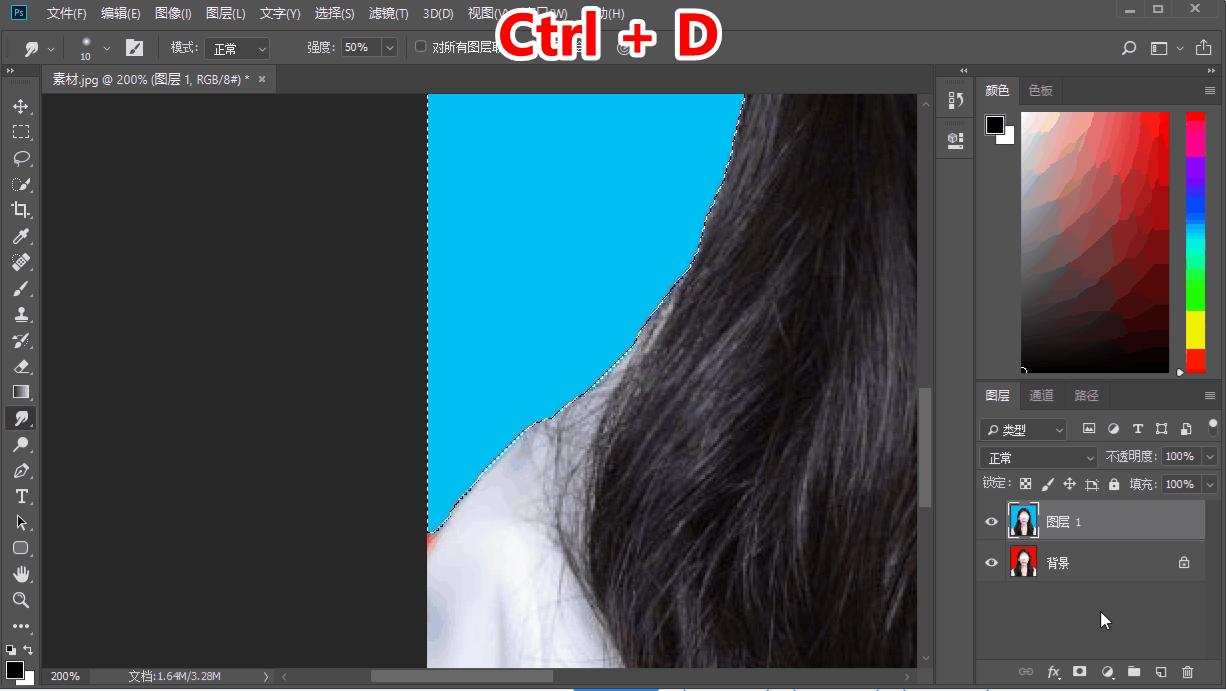Create a new layer using panel icon
The width and height of the screenshot is (1226, 691).
(x=1161, y=673)
